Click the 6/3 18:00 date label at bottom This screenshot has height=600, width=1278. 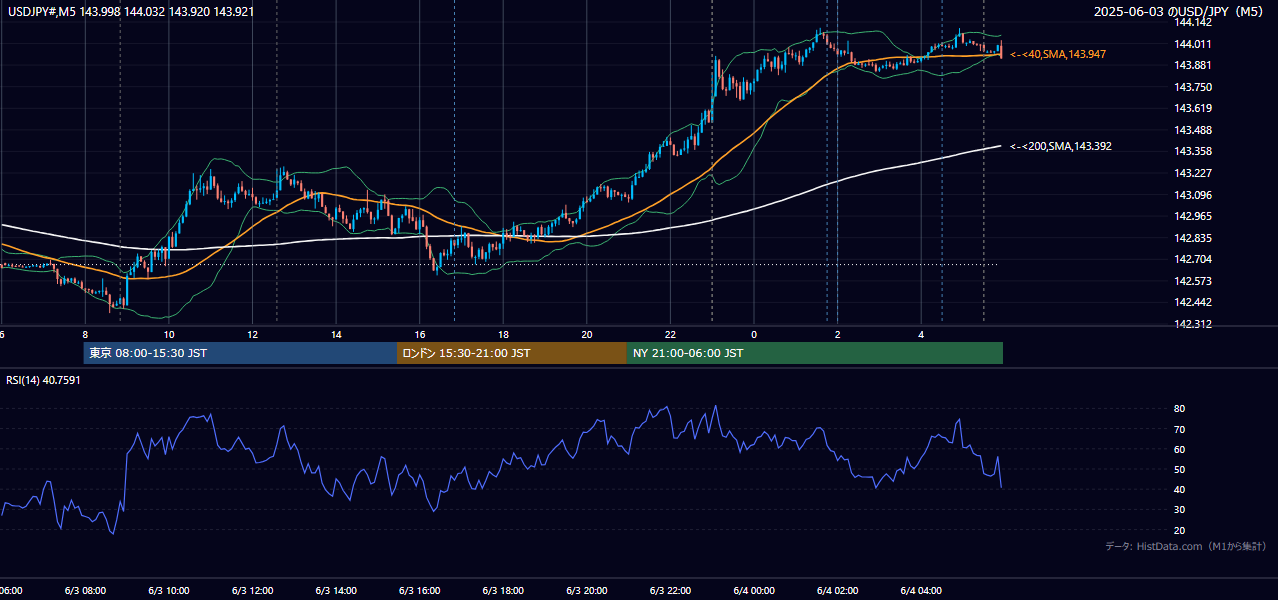click(x=502, y=590)
